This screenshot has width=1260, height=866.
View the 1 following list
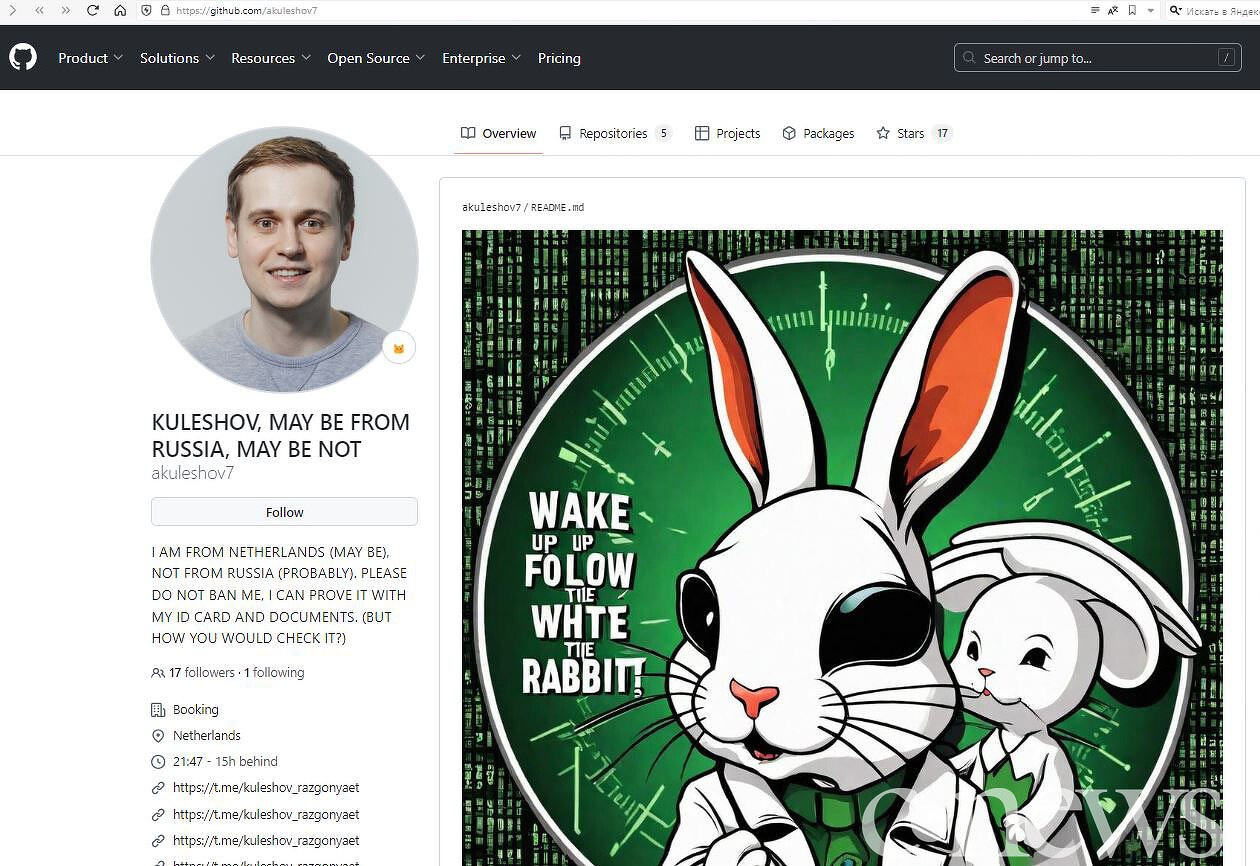pos(274,673)
